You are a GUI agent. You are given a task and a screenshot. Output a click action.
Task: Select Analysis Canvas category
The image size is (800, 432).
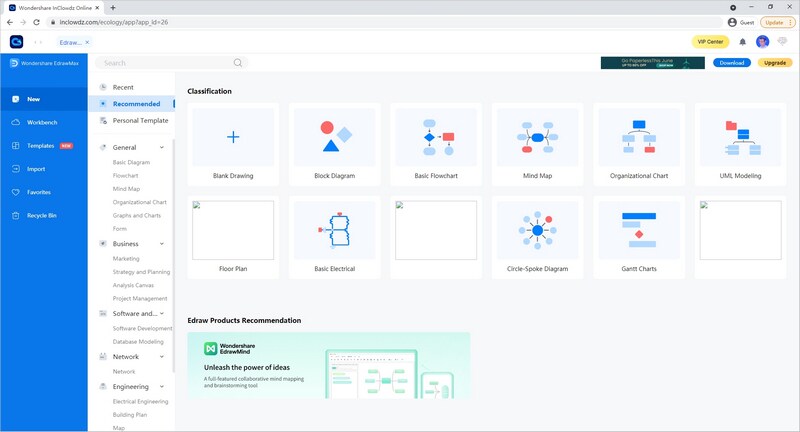(x=133, y=285)
